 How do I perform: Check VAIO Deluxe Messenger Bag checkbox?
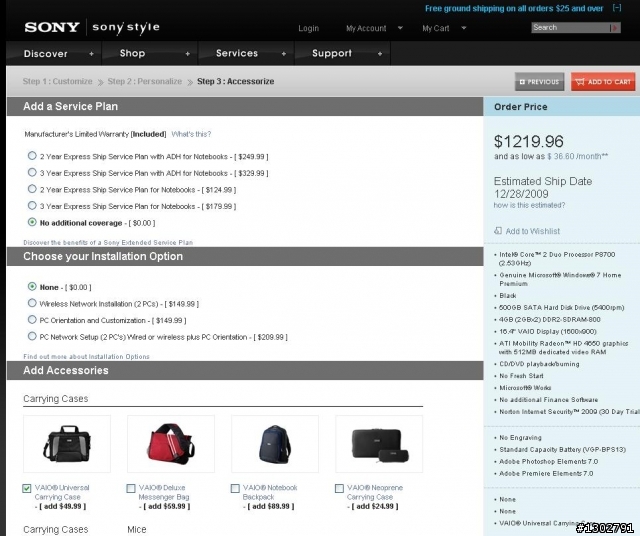[x=131, y=488]
